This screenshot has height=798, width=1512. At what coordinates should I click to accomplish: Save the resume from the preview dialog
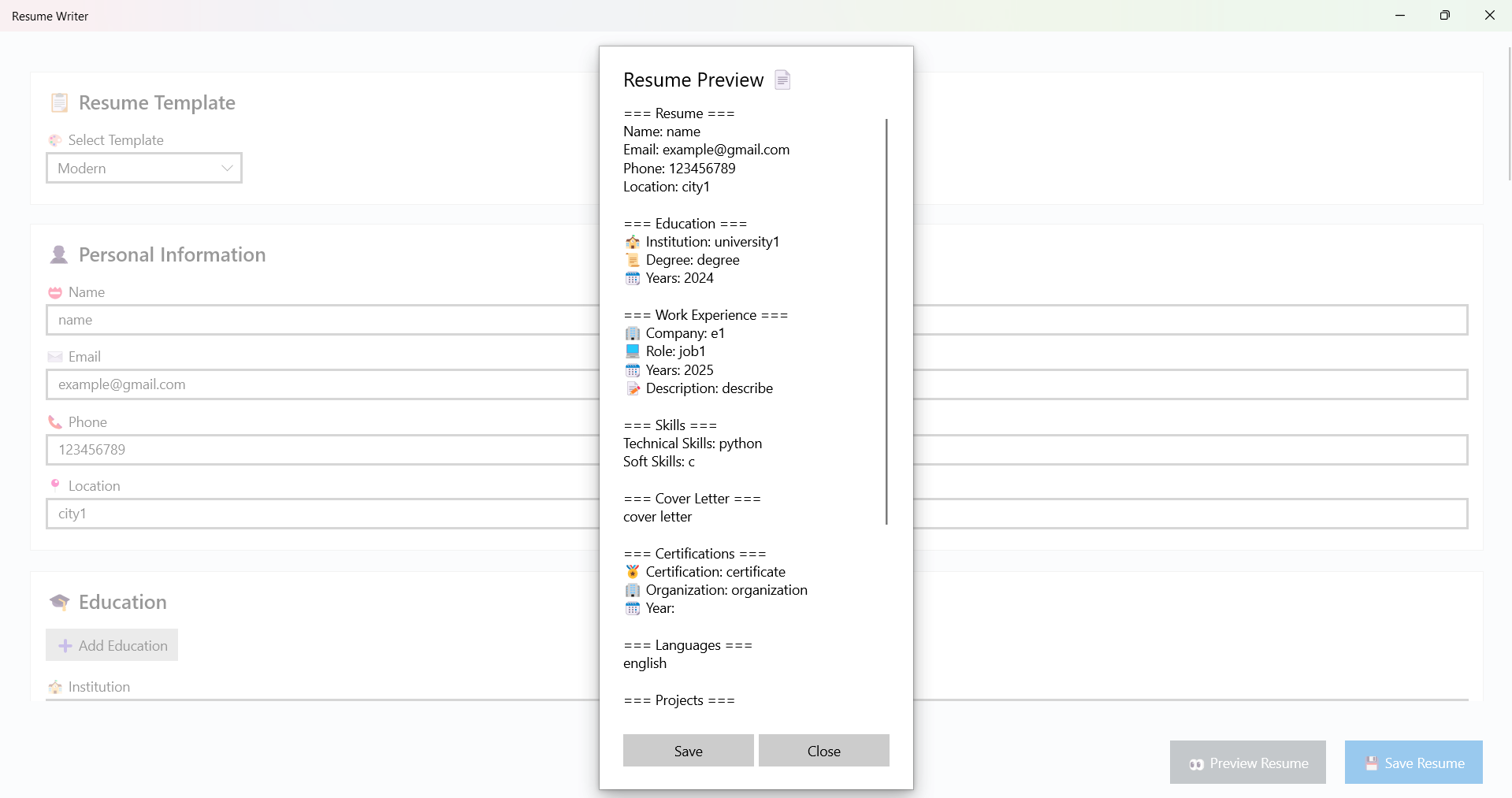click(x=689, y=751)
